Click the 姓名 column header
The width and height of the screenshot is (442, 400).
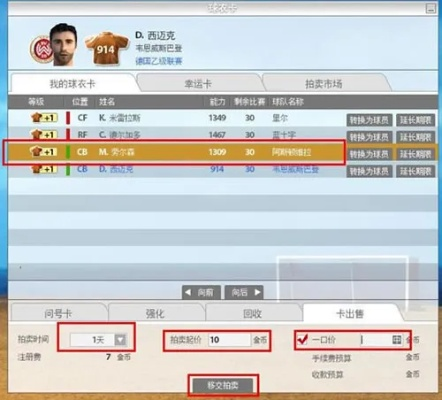click(x=107, y=102)
